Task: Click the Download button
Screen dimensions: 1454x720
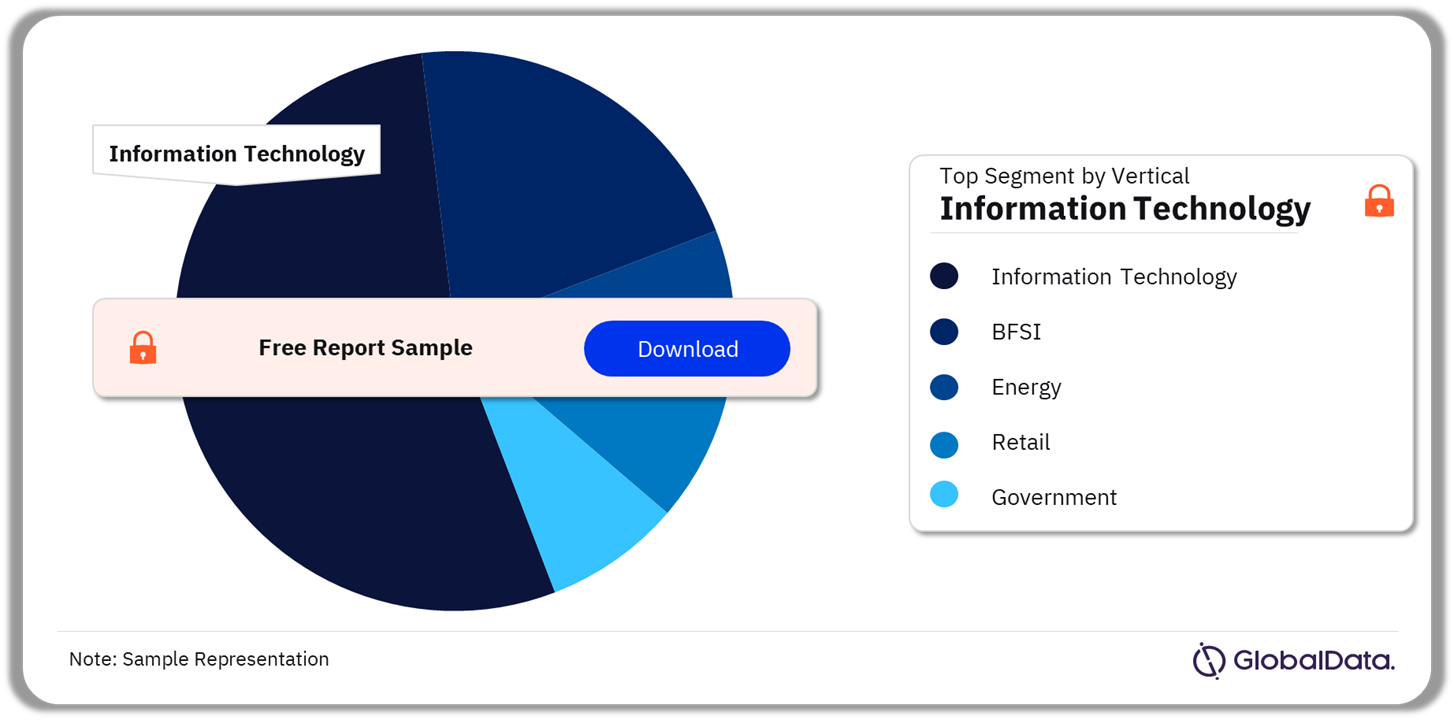Action: pyautogui.click(x=687, y=349)
